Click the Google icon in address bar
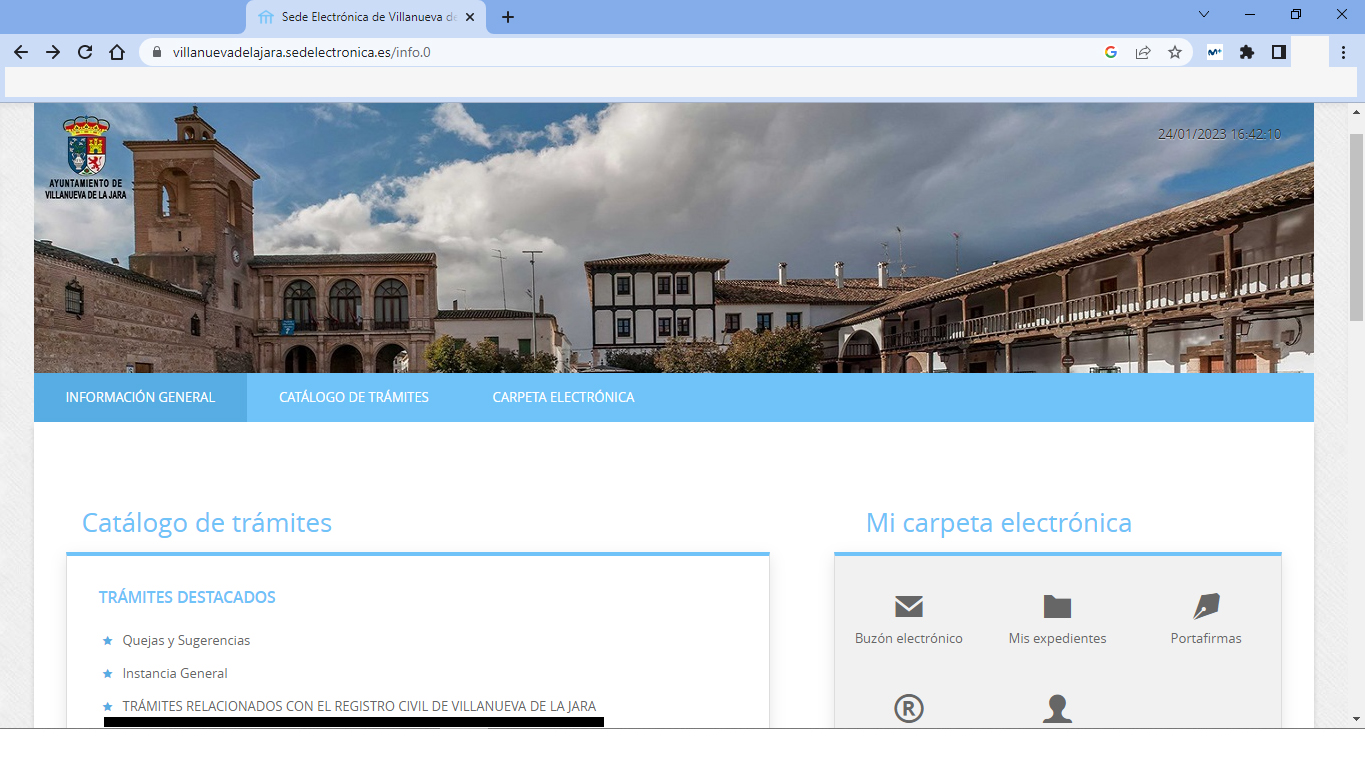The image size is (1365, 768). click(1111, 52)
